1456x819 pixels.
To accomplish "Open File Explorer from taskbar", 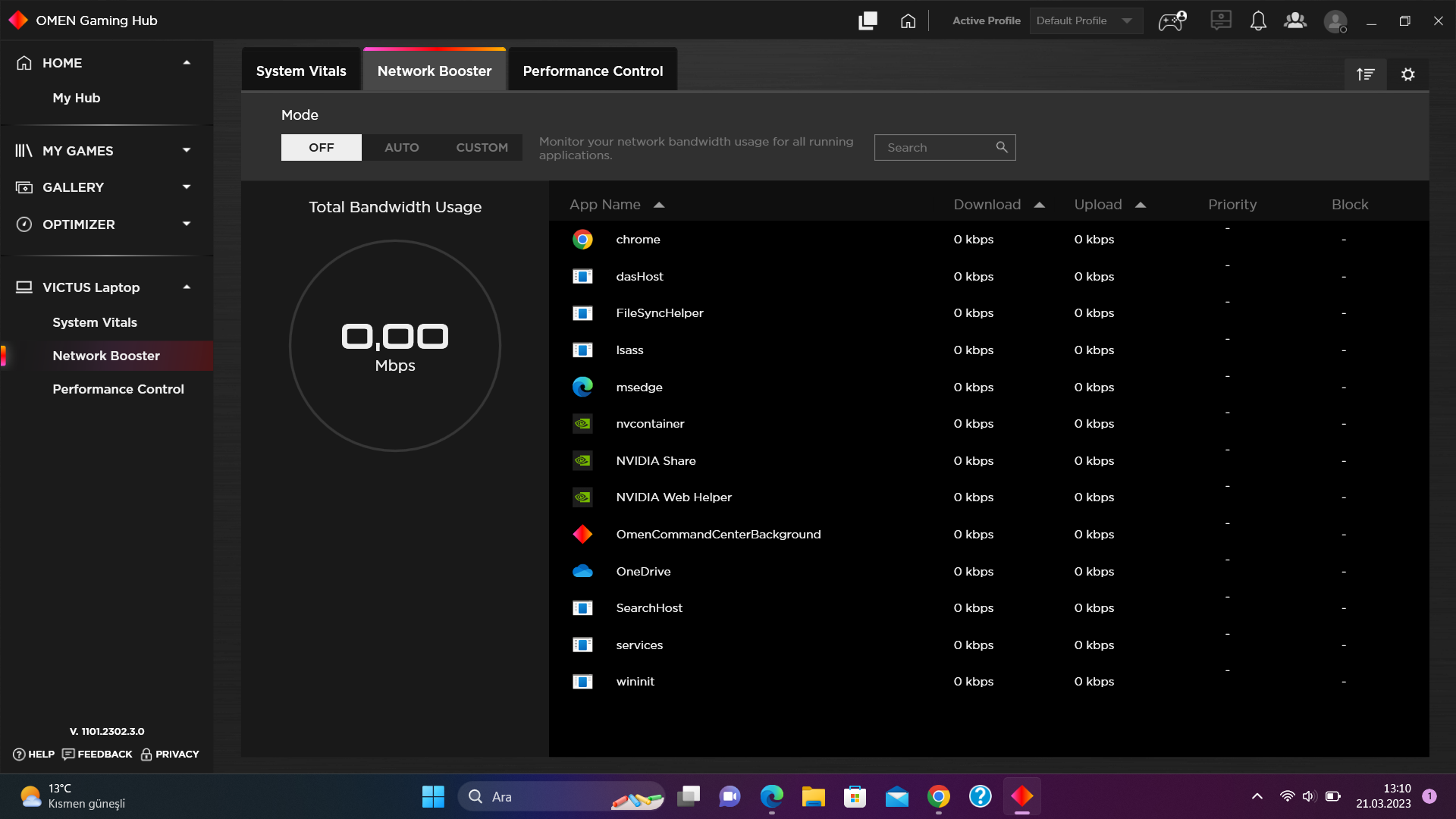I will [x=814, y=796].
